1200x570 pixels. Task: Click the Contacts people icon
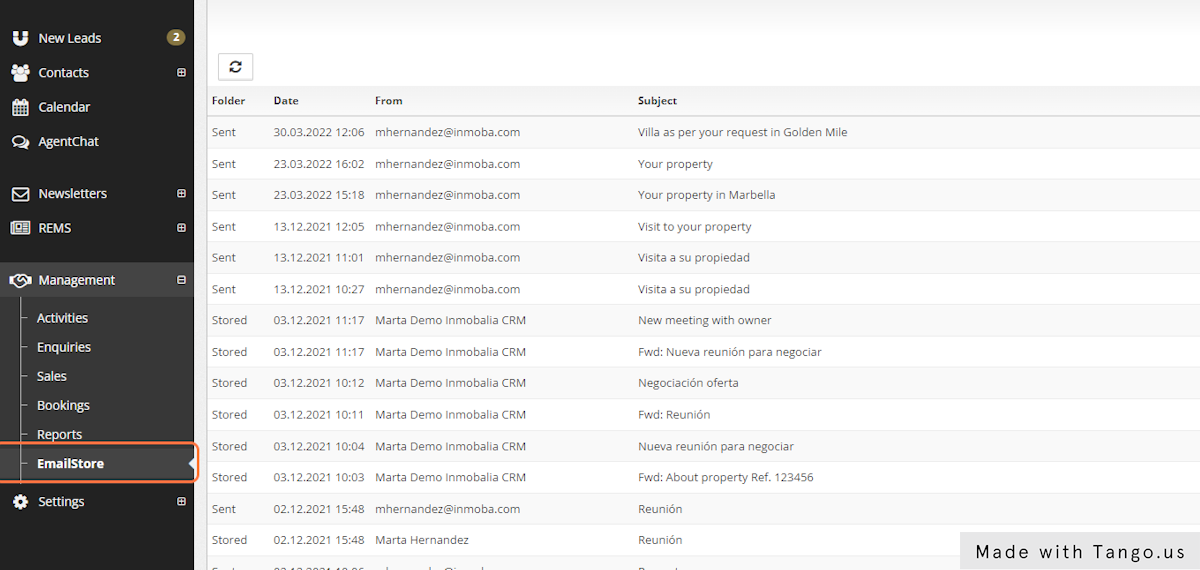pos(20,73)
